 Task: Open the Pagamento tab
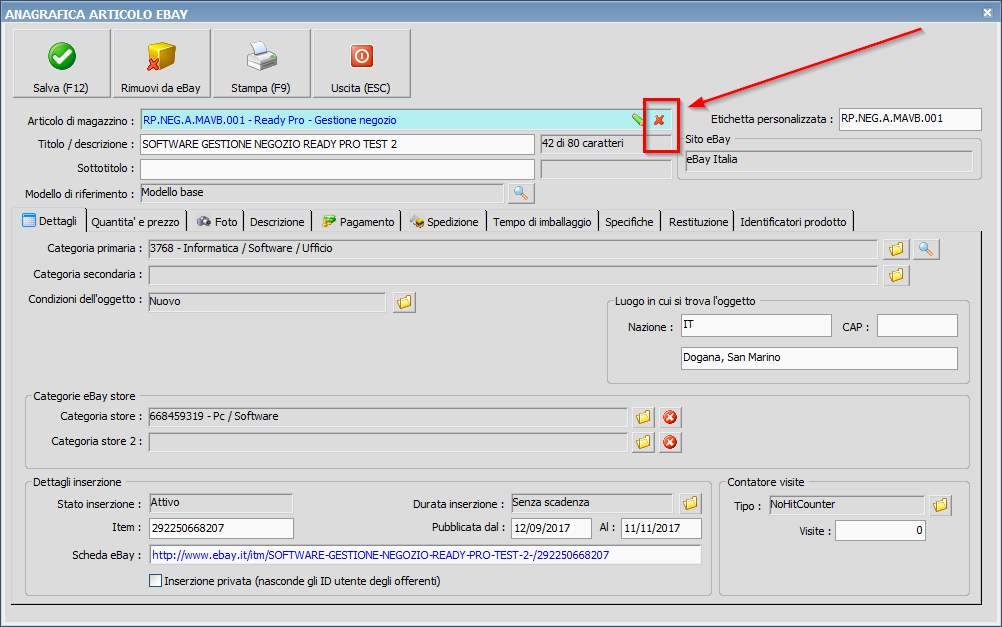pos(358,222)
